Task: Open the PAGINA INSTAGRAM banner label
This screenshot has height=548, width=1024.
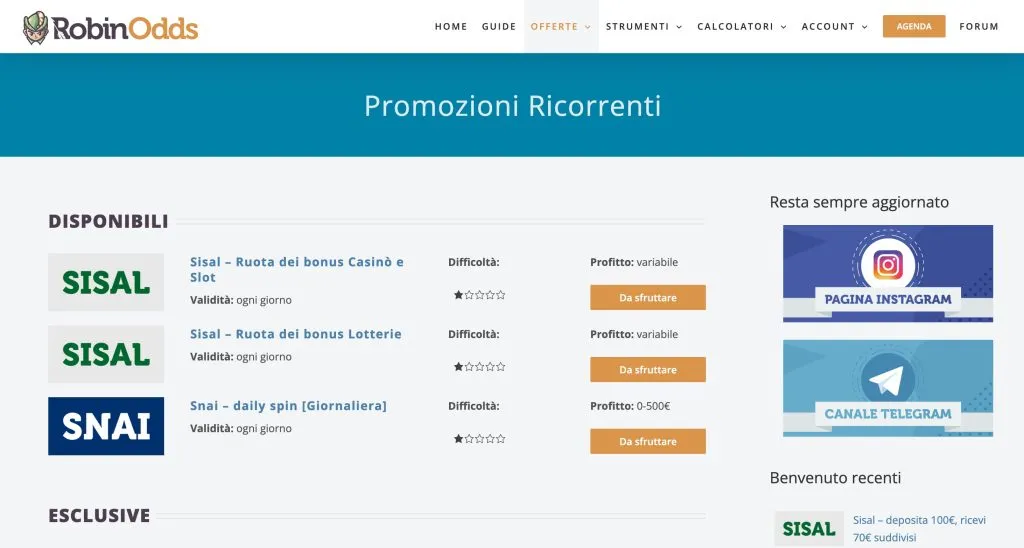Action: tap(888, 299)
